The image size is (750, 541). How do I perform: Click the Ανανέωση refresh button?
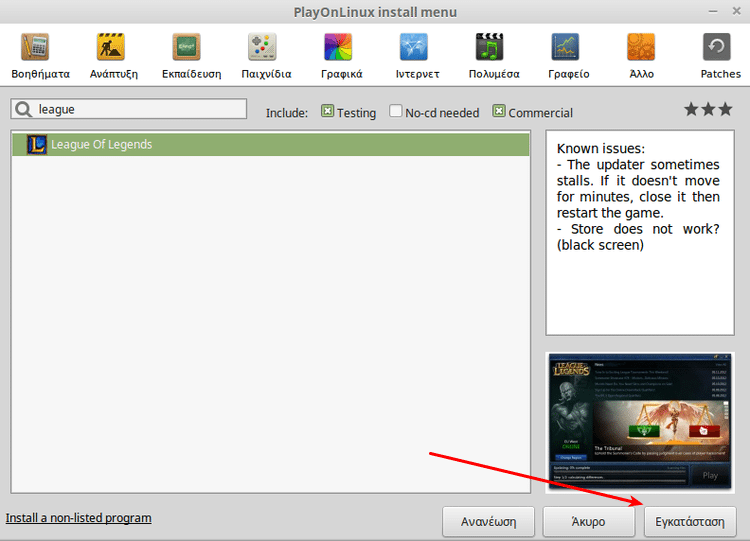click(x=488, y=521)
